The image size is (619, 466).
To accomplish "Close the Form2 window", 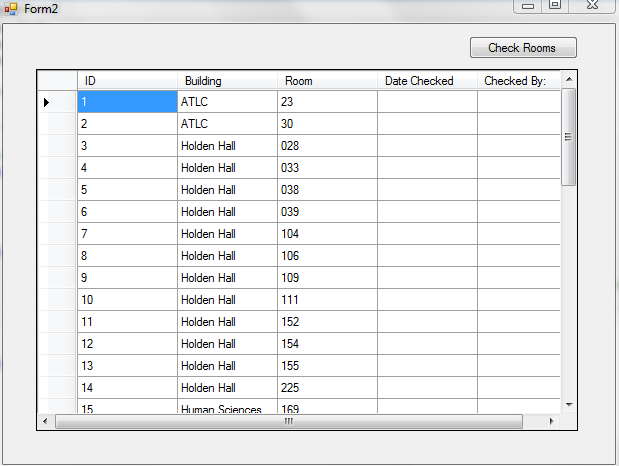I will [592, 5].
